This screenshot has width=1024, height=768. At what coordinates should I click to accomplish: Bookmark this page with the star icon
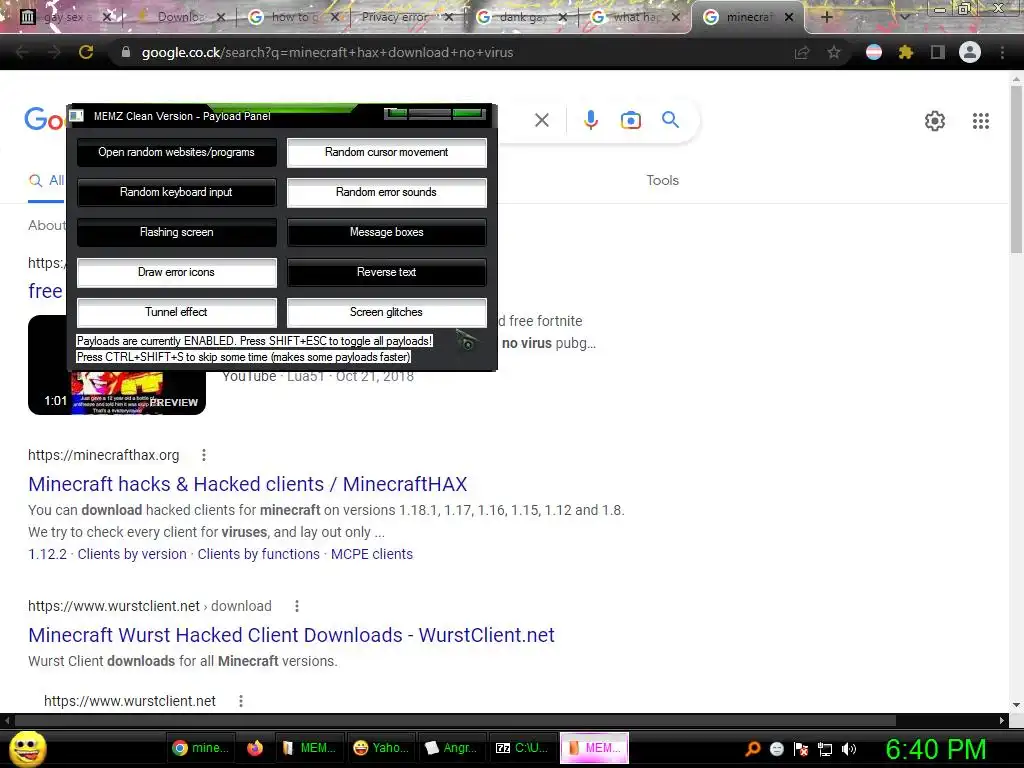pos(834,52)
